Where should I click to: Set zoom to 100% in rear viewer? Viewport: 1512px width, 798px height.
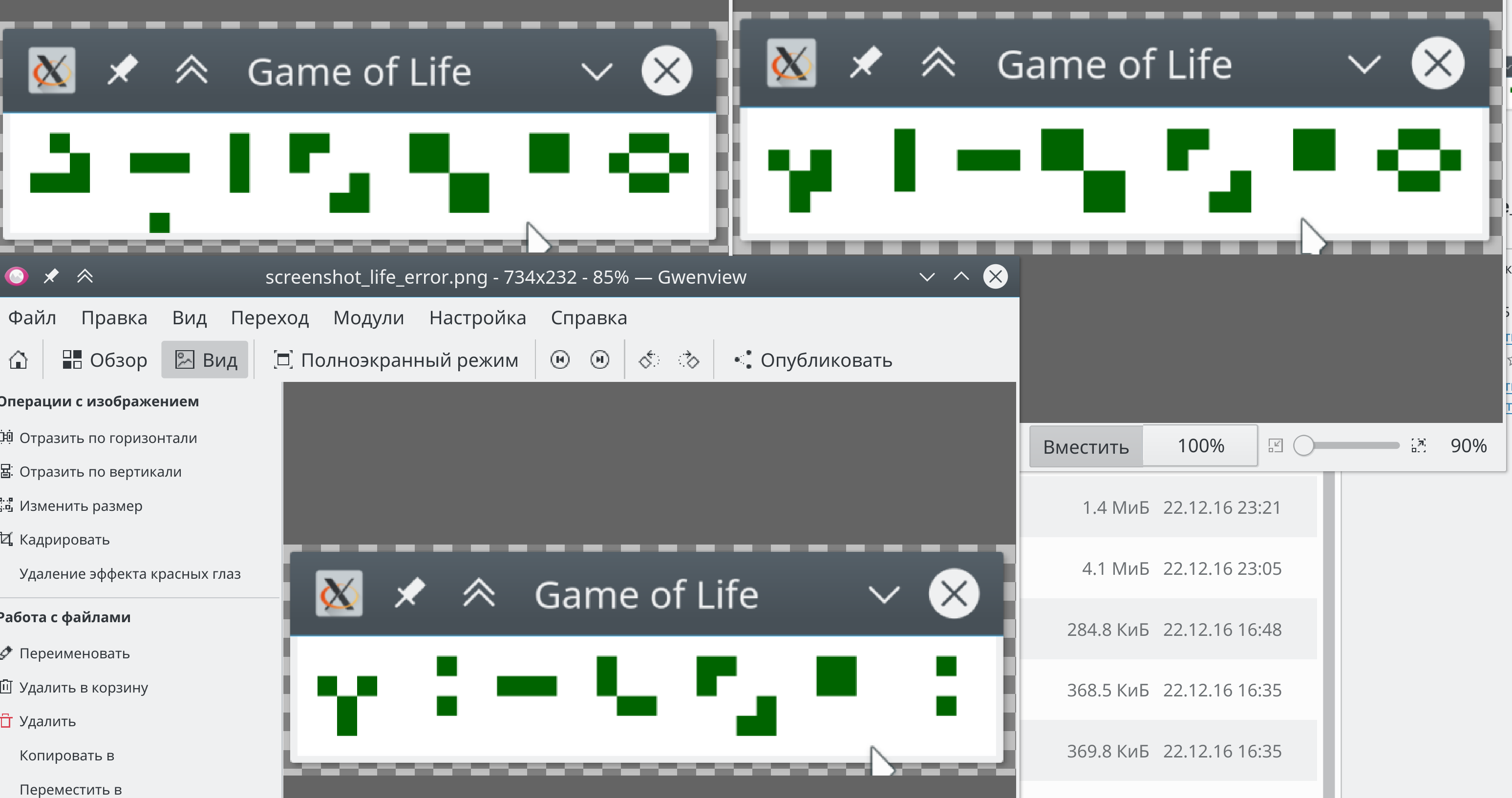point(1200,446)
